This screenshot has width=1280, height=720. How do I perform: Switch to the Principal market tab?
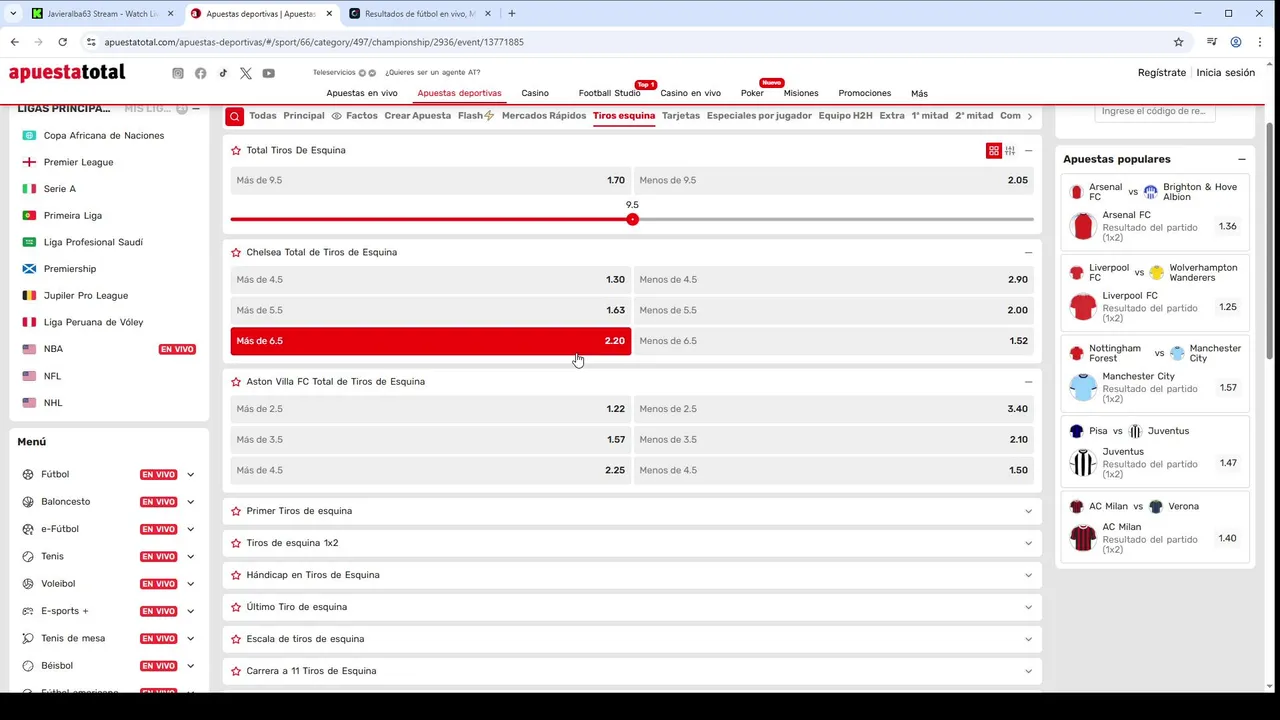point(304,116)
